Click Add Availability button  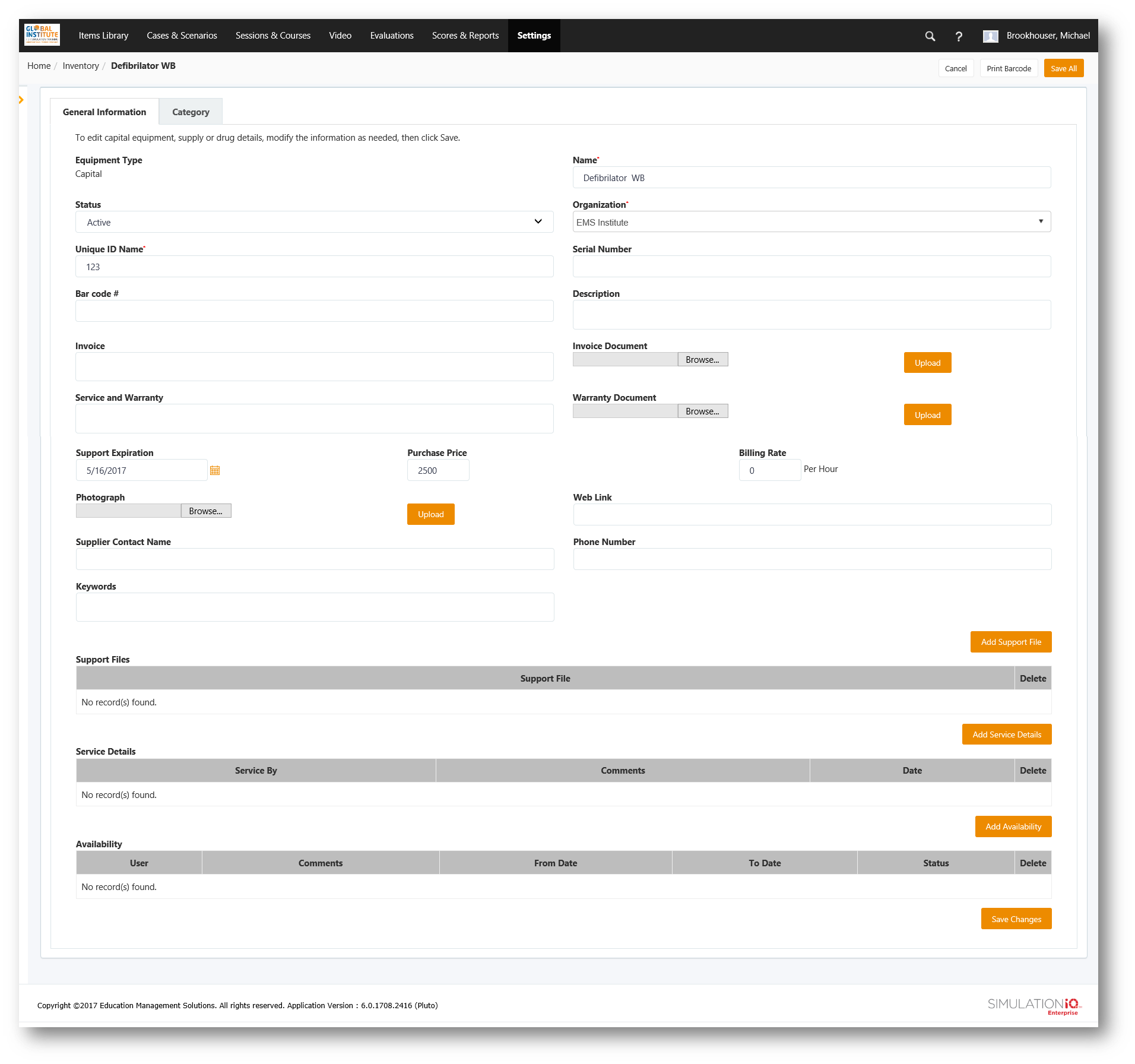click(1013, 826)
